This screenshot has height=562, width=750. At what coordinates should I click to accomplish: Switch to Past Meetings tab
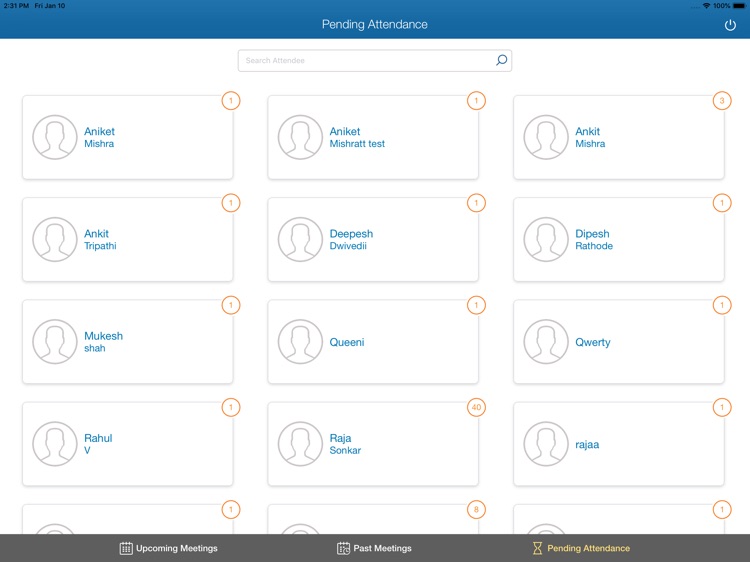(x=374, y=548)
